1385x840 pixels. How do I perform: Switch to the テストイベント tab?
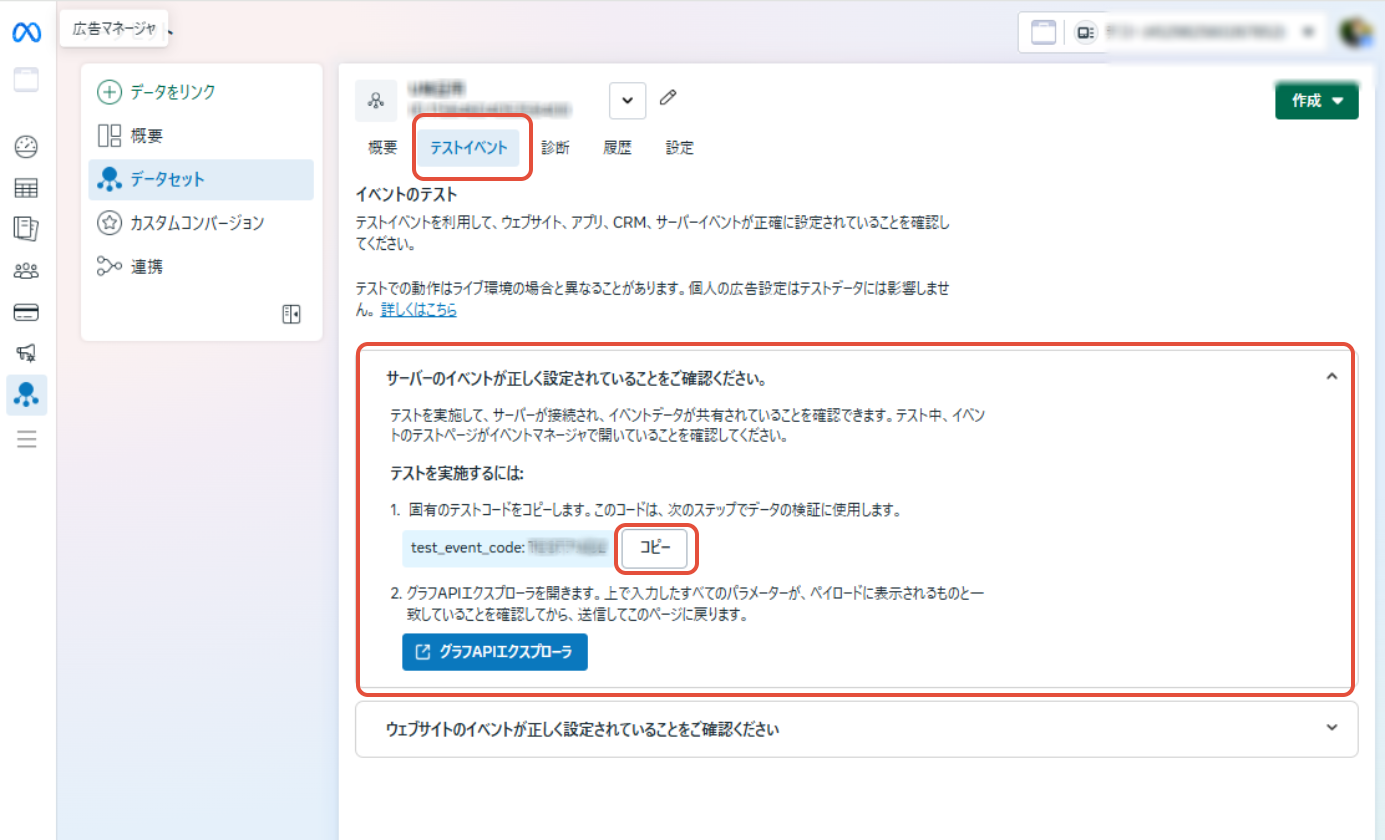[469, 148]
